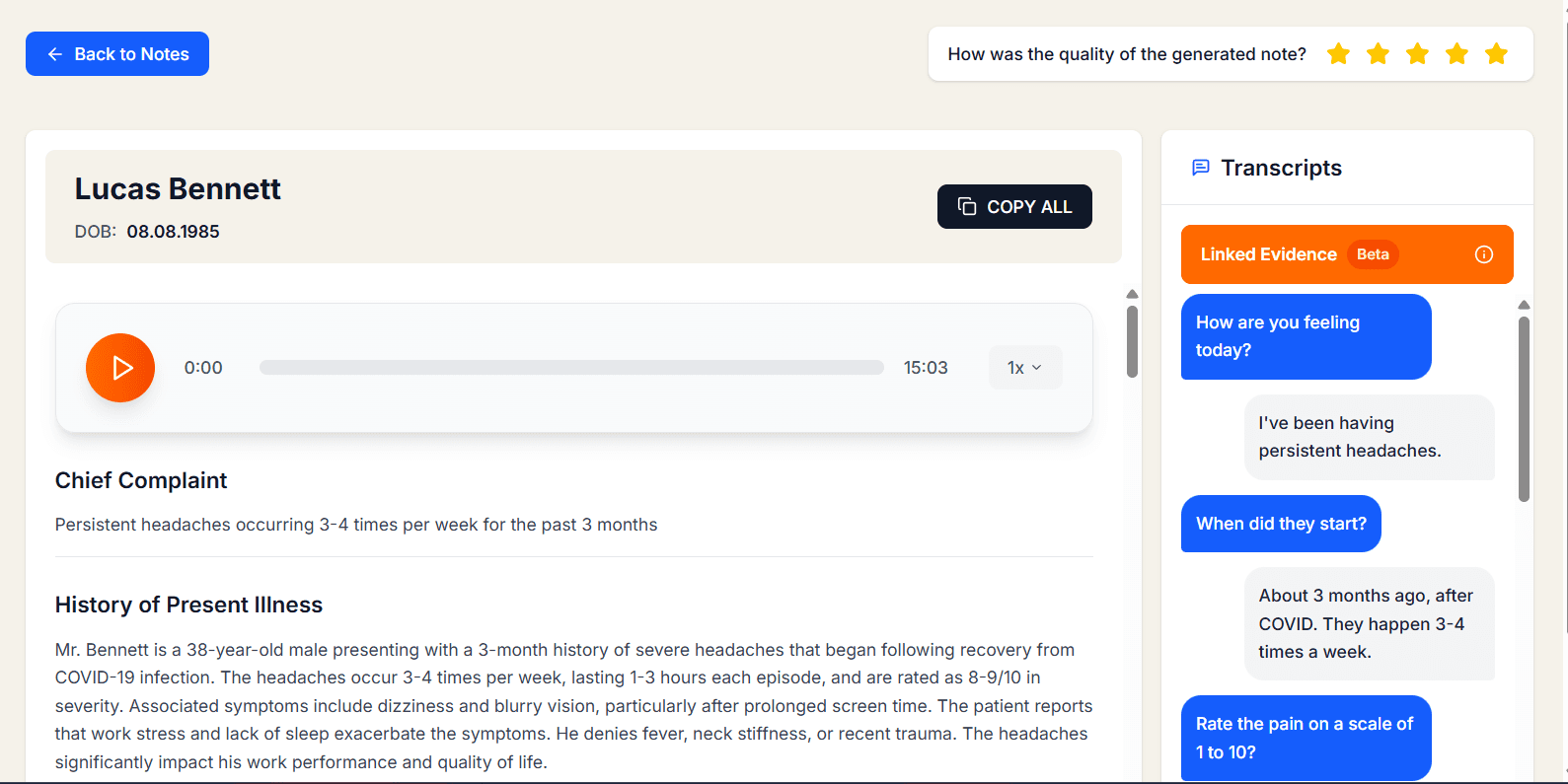Click the "Rate the pain" question bubble
1568x784 pixels.
pos(1306,738)
